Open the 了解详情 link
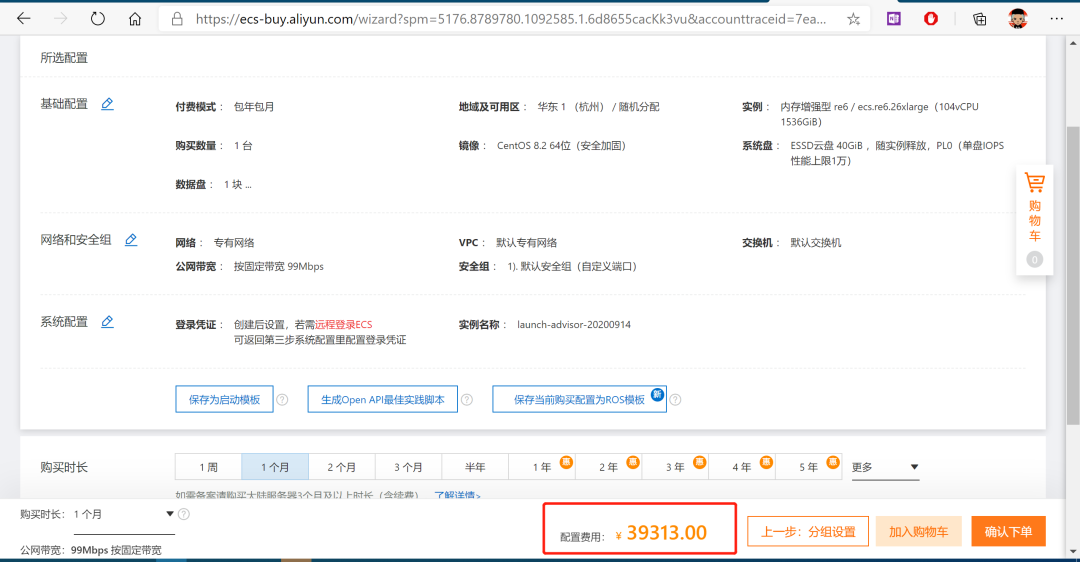This screenshot has width=1080, height=562. click(457, 495)
